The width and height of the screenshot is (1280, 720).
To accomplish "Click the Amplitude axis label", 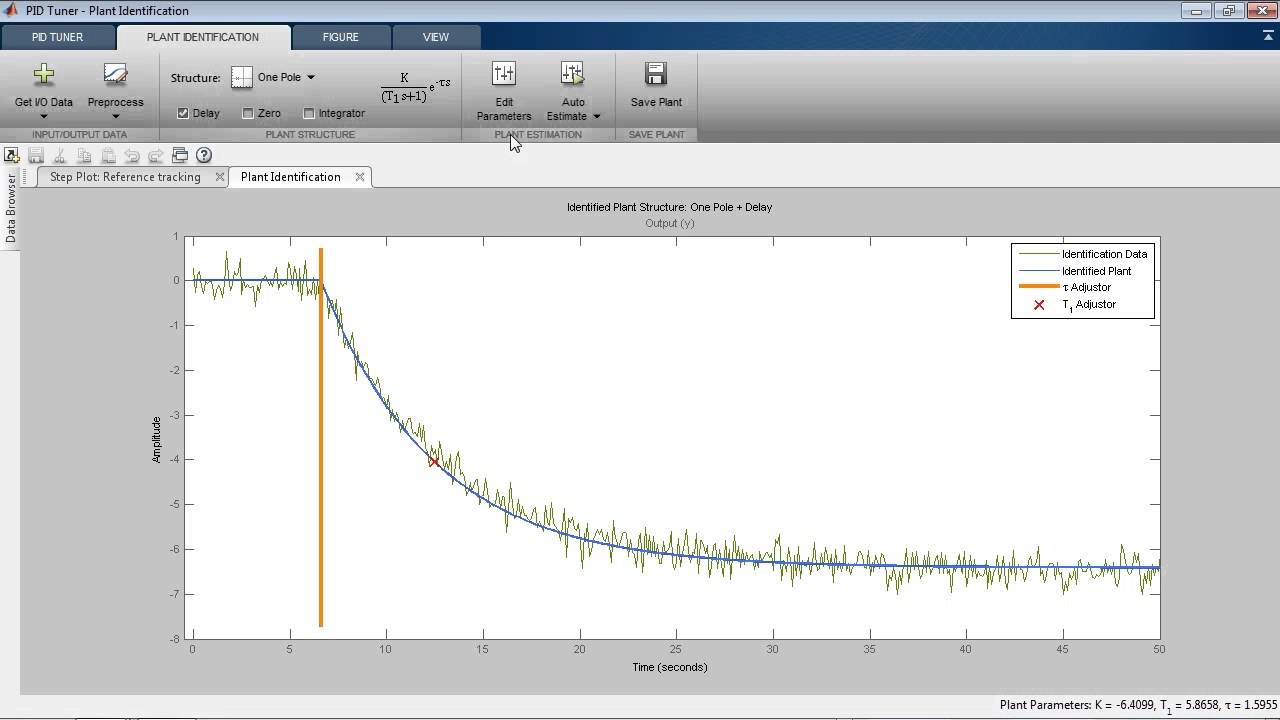I will click(x=156, y=439).
